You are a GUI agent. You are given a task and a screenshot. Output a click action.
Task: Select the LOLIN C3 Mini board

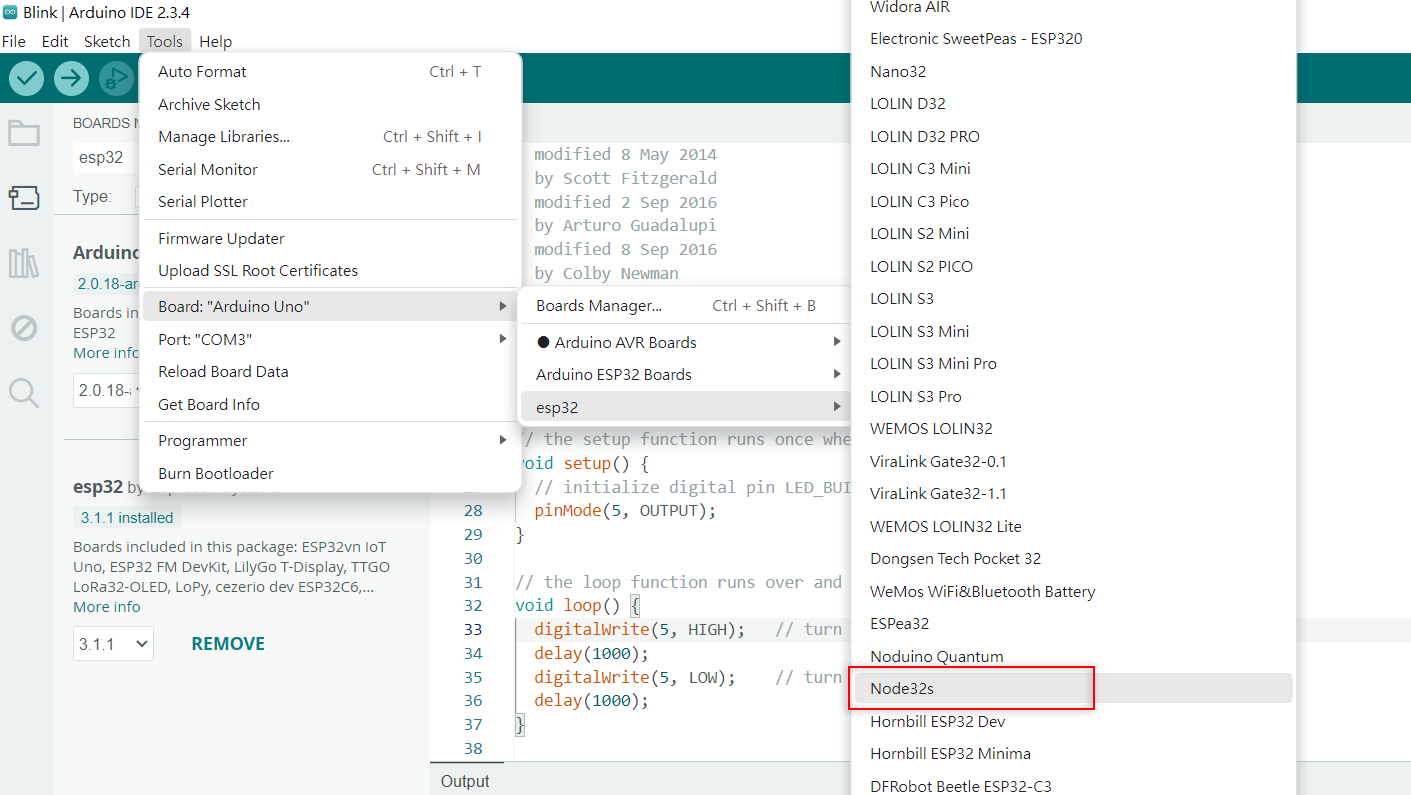1071,168
